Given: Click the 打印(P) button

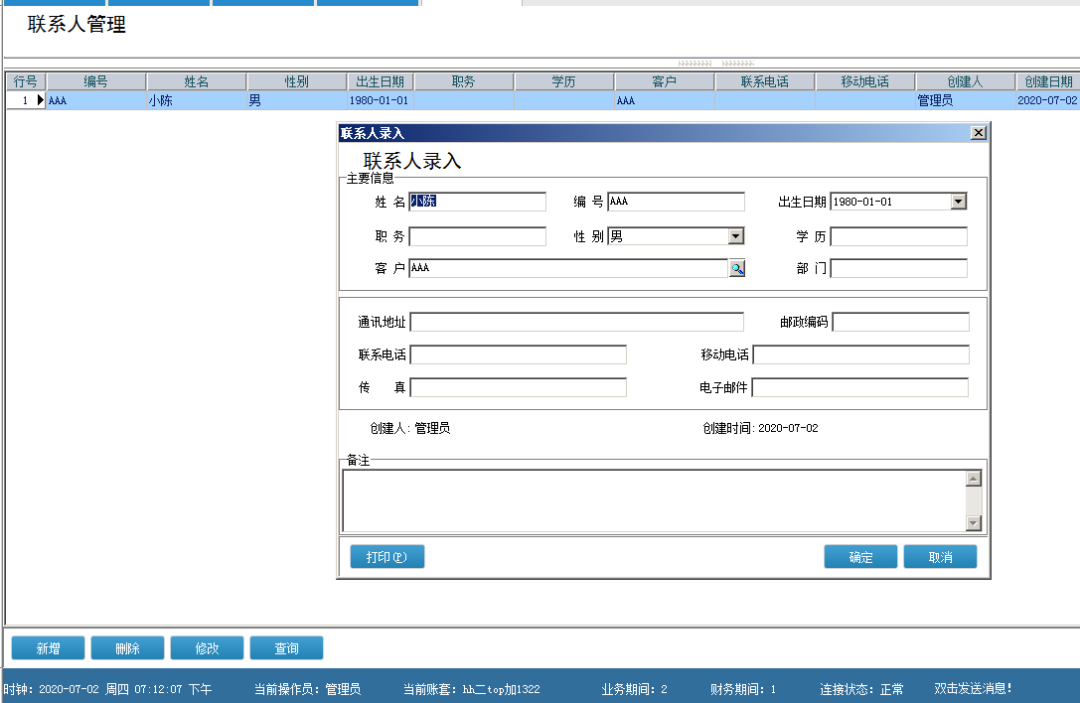Looking at the screenshot, I should tap(387, 557).
